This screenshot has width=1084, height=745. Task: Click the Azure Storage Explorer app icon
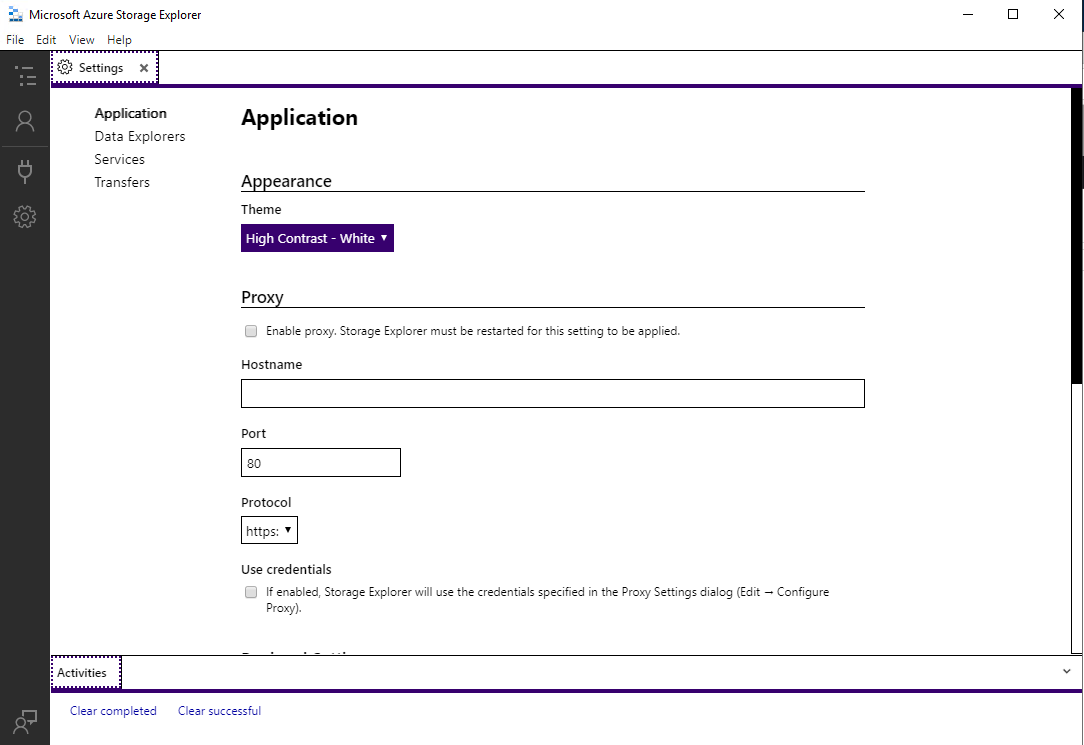coord(15,15)
